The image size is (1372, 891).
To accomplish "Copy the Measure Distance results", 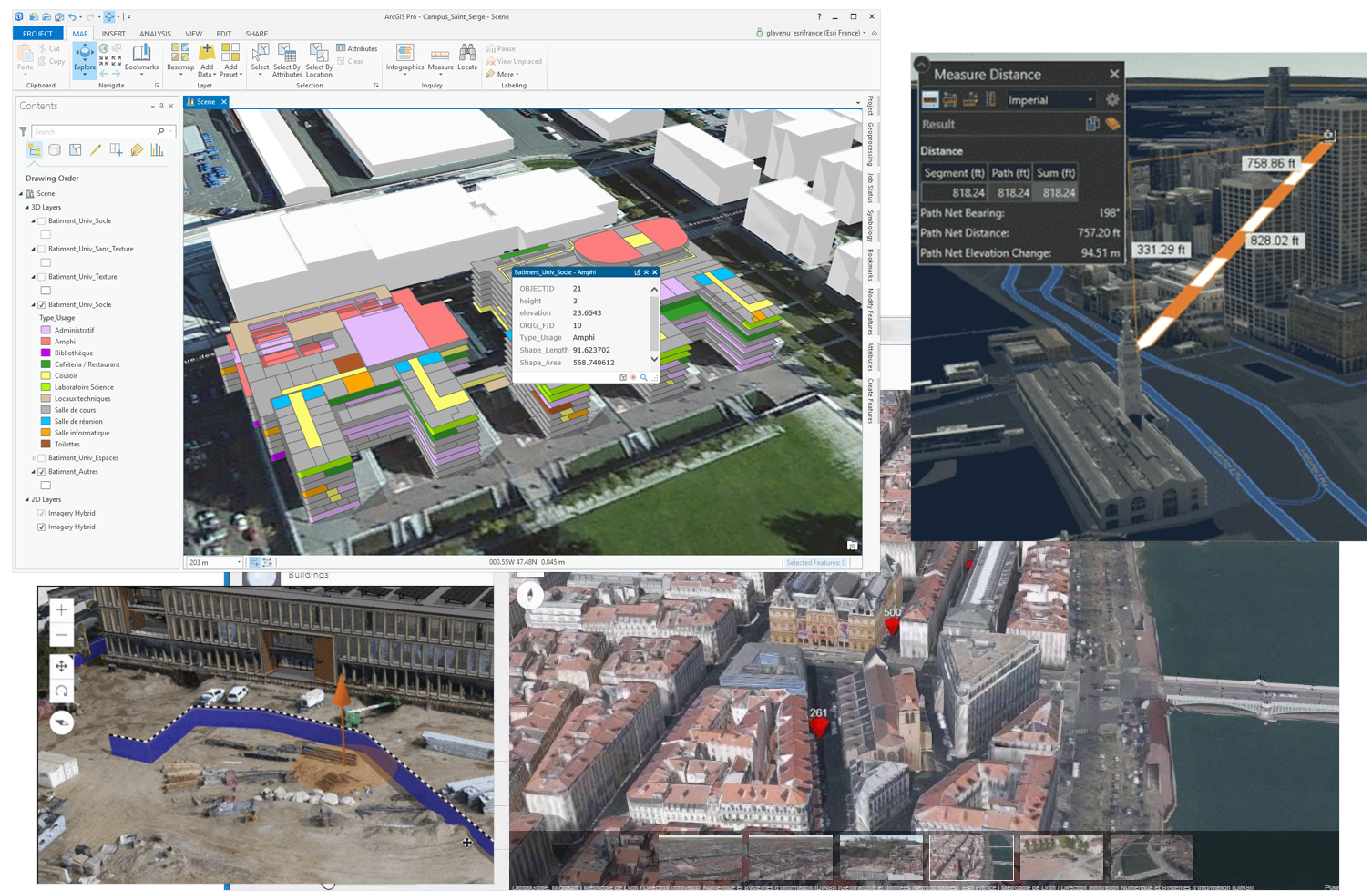I will click(x=1092, y=124).
